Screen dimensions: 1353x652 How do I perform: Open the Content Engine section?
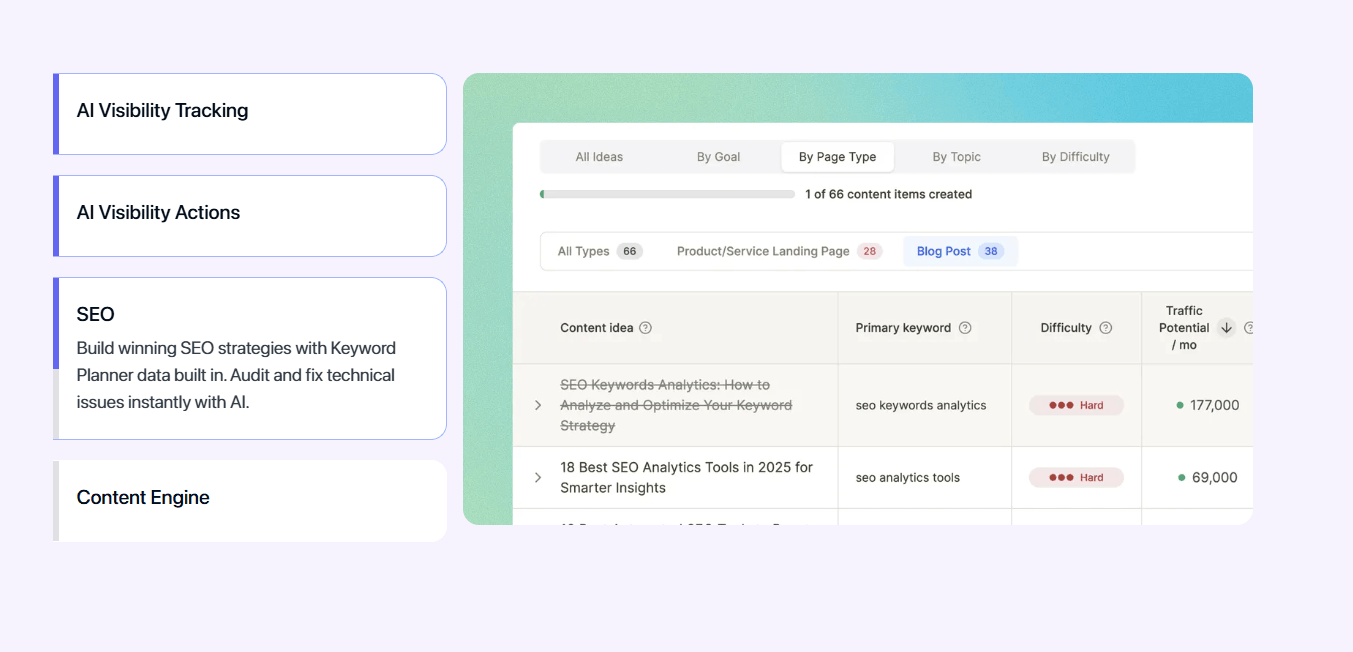click(x=250, y=500)
